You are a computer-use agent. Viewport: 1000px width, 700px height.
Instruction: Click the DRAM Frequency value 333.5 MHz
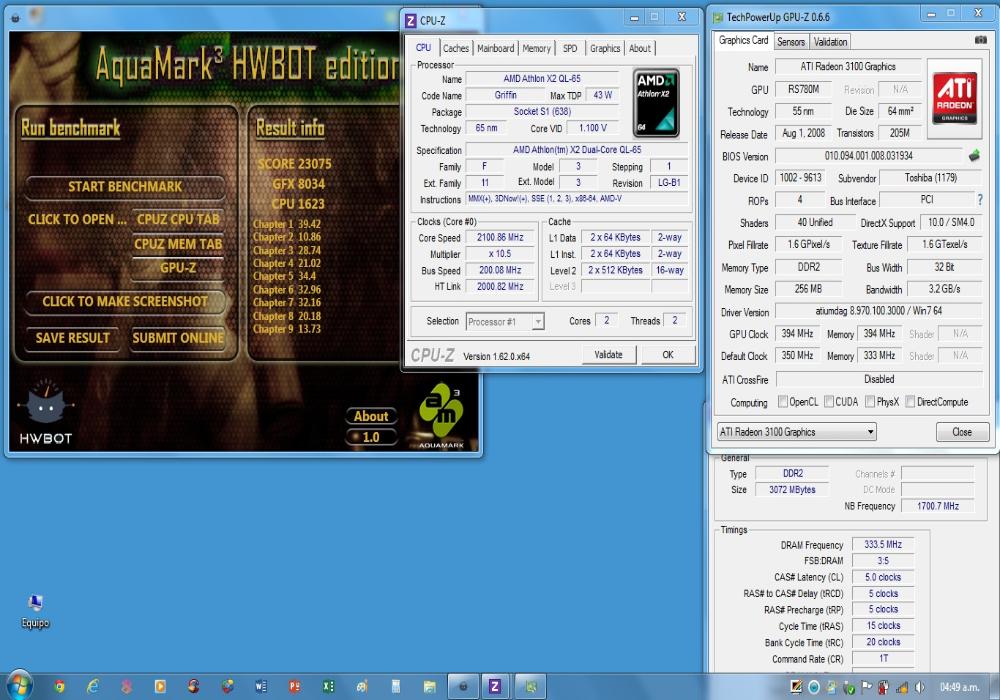coord(883,544)
